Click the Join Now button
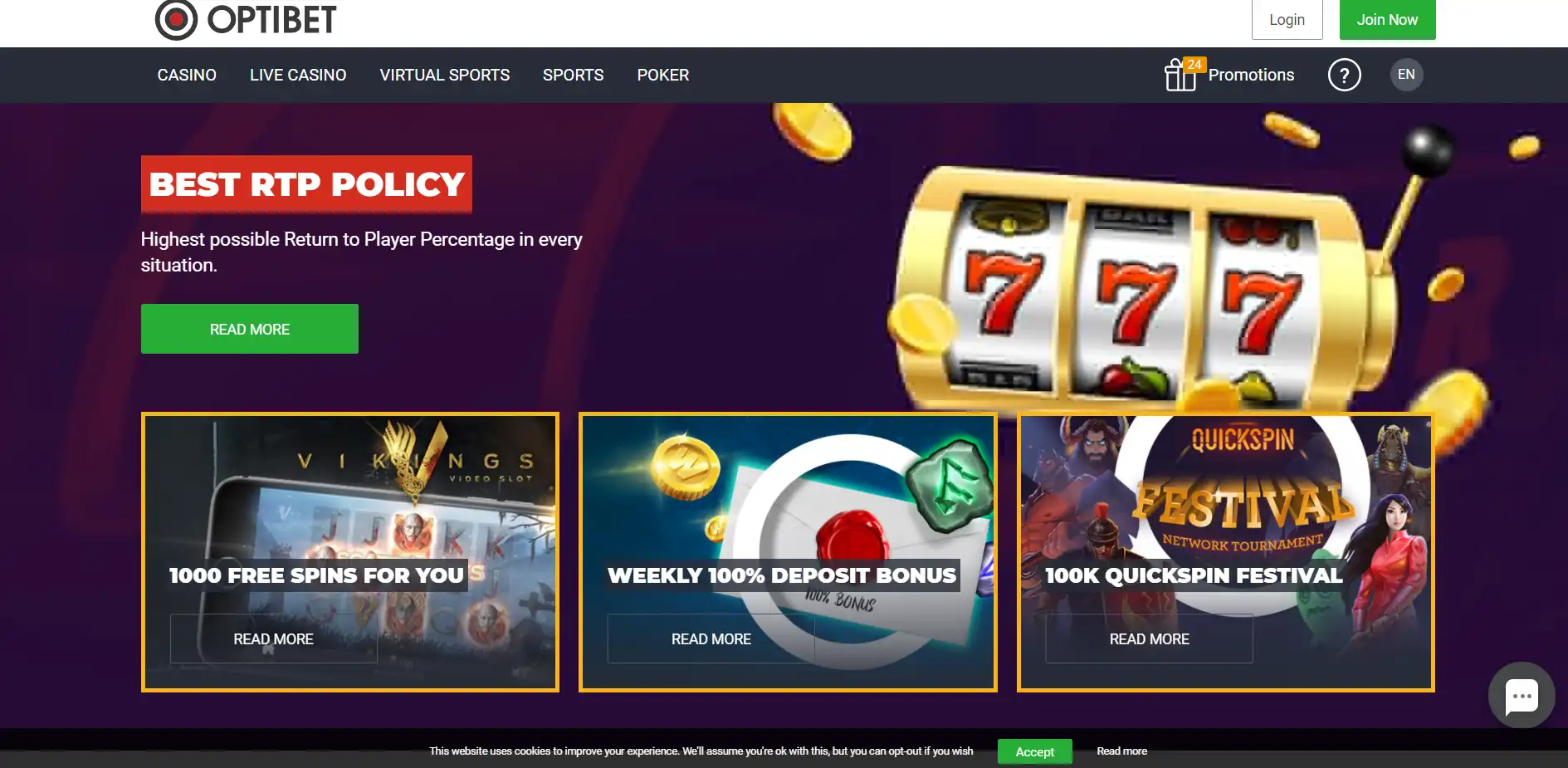 pyautogui.click(x=1387, y=20)
